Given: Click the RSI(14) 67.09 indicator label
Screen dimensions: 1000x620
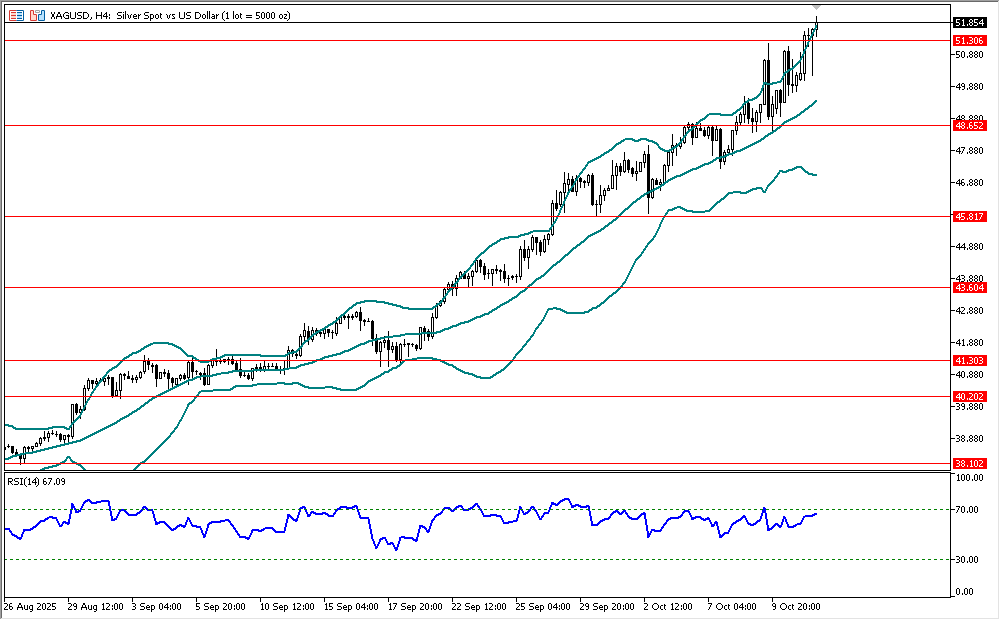Looking at the screenshot, I should coord(36,481).
